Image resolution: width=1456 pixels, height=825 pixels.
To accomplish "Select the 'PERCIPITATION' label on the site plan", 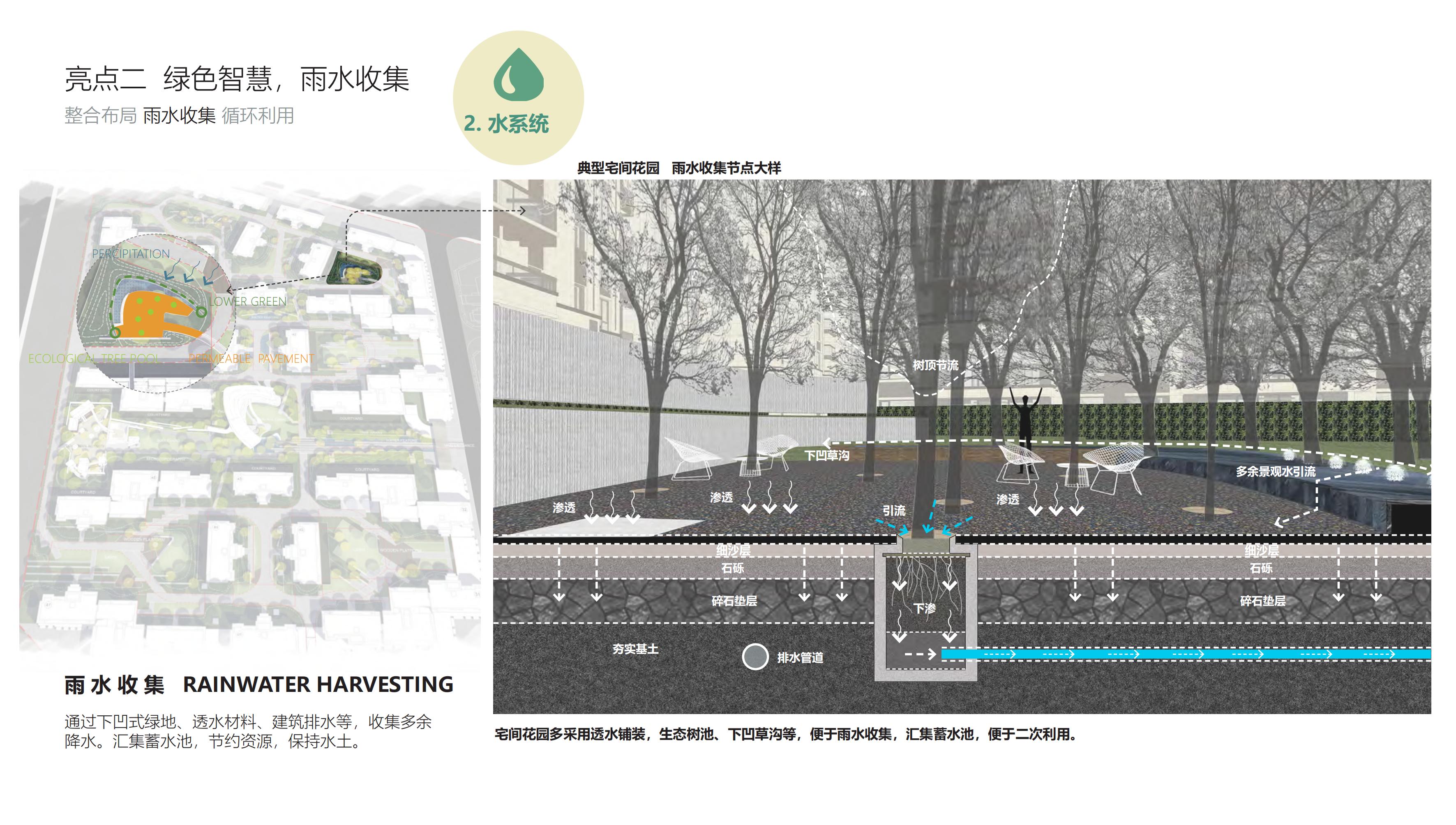I will tap(131, 254).
